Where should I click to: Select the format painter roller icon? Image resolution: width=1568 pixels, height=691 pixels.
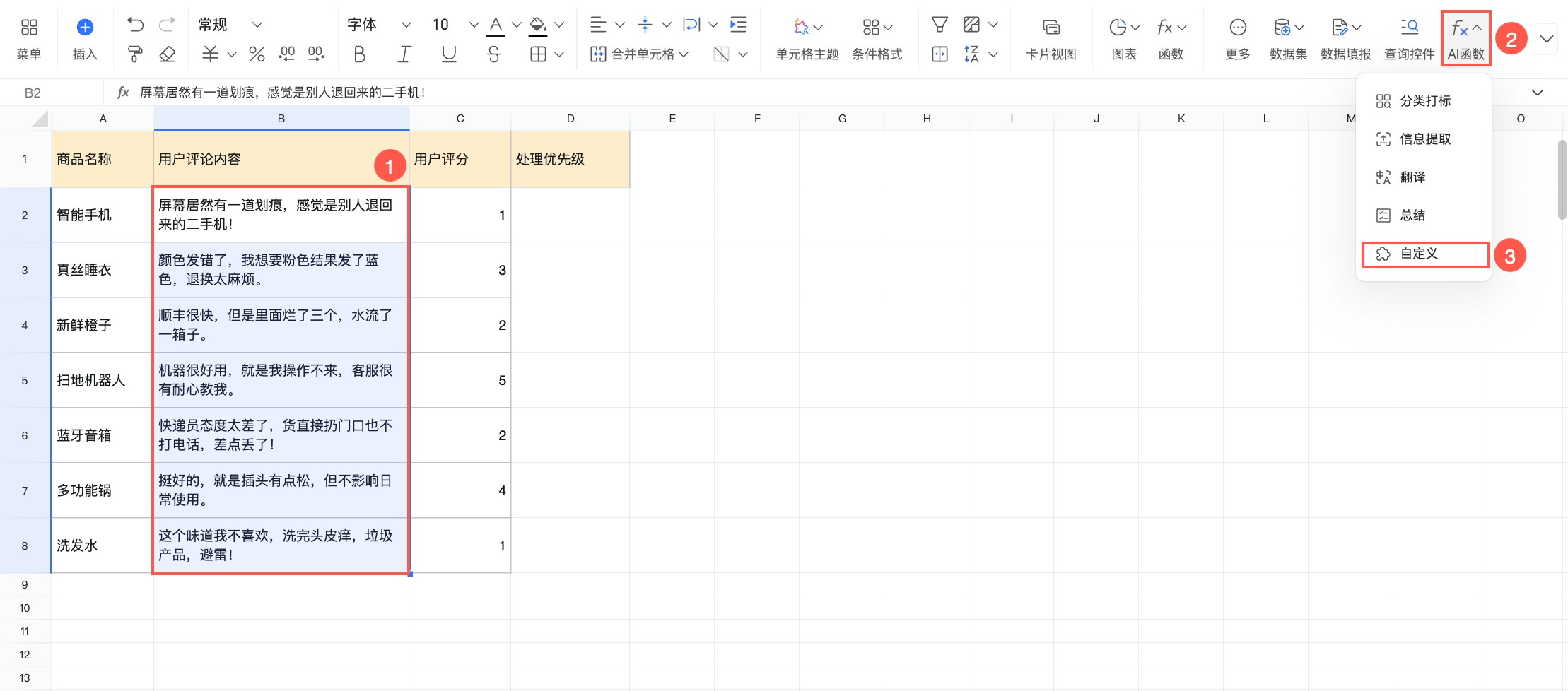click(x=135, y=54)
